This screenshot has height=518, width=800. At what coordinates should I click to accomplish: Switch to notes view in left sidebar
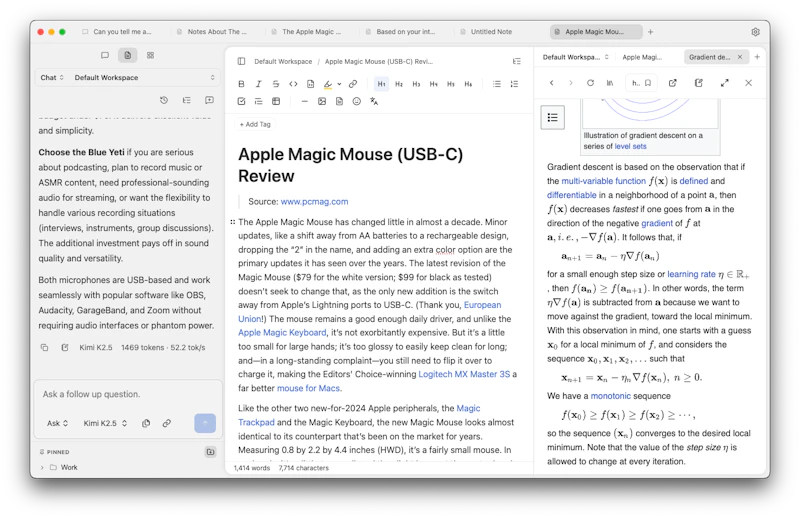tap(128, 55)
